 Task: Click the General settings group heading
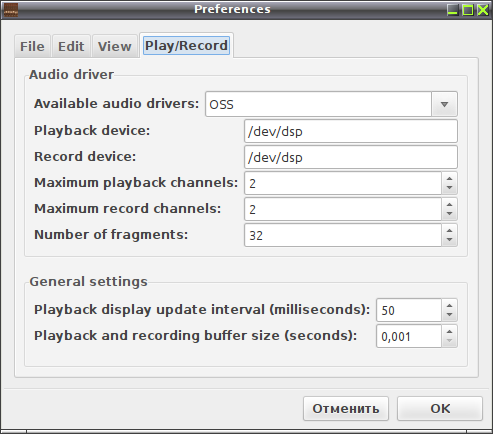(x=88, y=282)
